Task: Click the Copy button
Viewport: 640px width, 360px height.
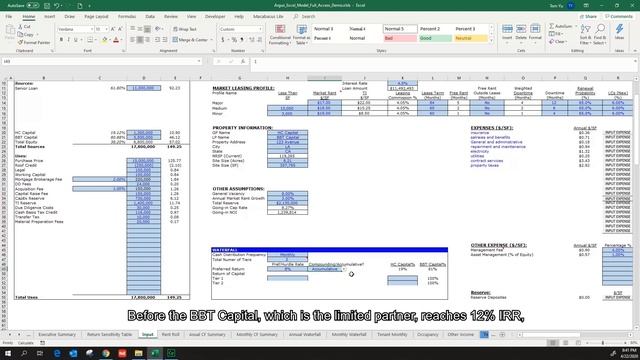Action: click(25, 34)
